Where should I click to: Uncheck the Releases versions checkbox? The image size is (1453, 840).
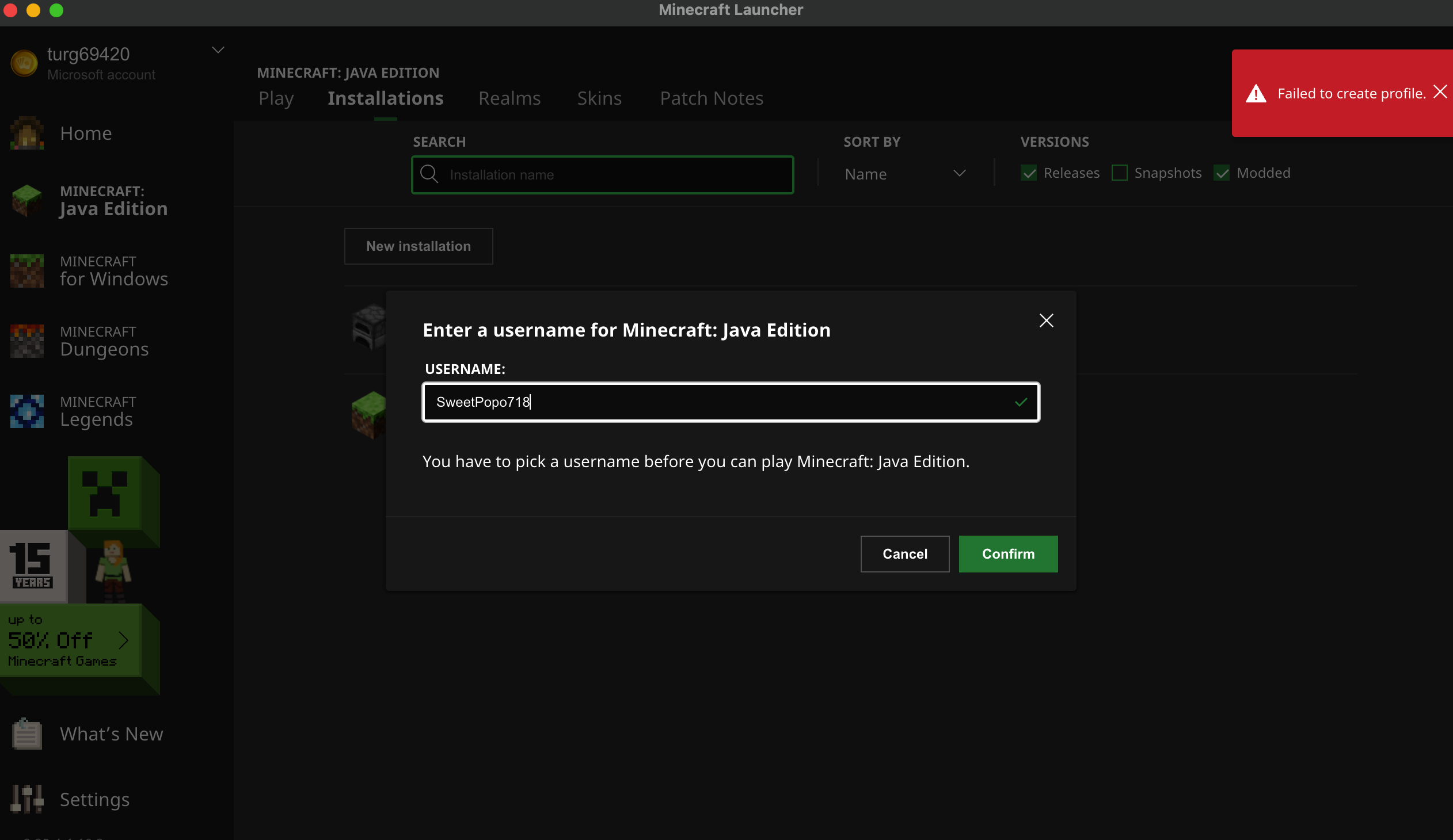[x=1029, y=173]
